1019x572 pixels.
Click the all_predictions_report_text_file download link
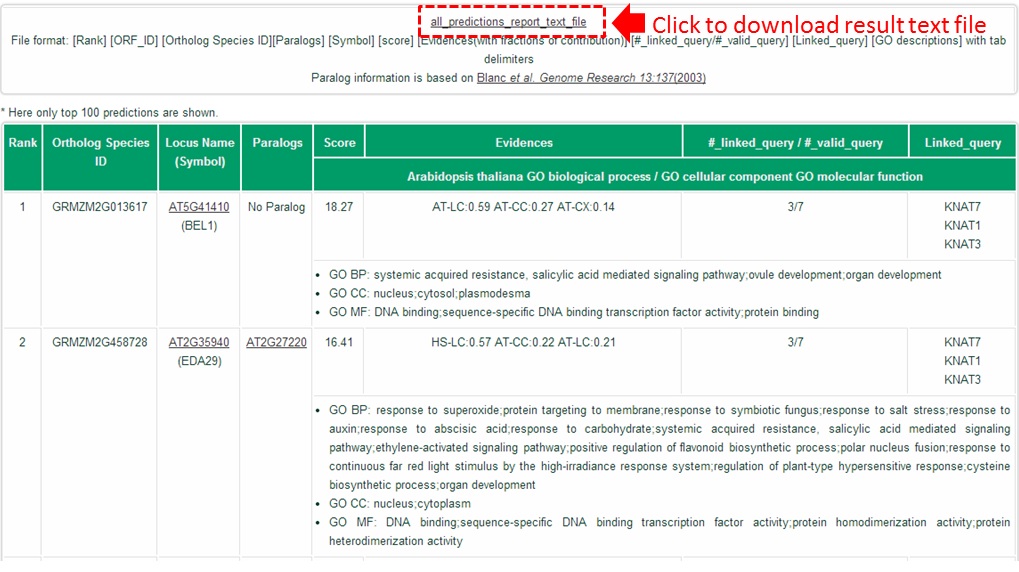pyautogui.click(x=508, y=22)
